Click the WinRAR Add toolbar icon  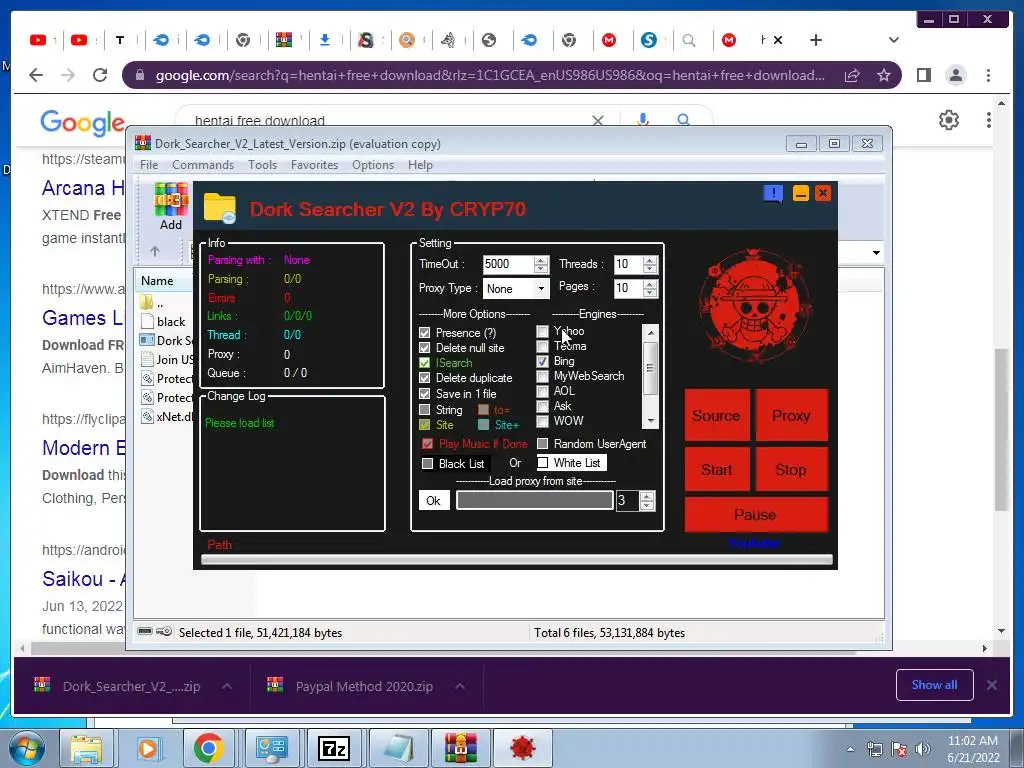[171, 207]
